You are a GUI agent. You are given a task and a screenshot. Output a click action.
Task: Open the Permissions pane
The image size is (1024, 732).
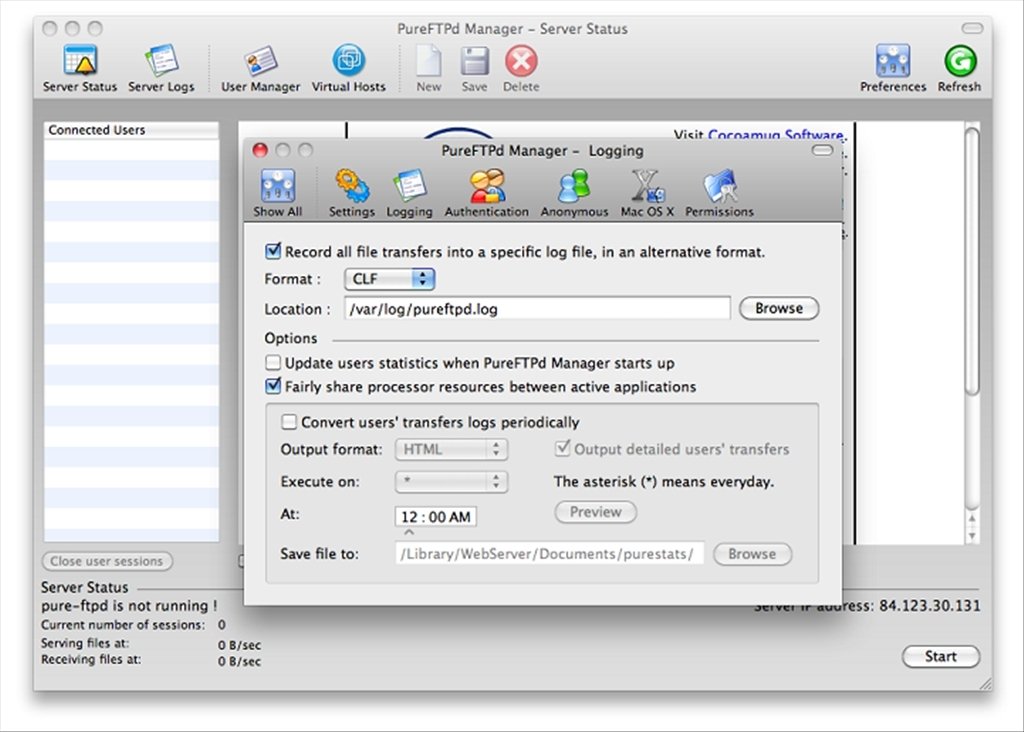coord(719,193)
